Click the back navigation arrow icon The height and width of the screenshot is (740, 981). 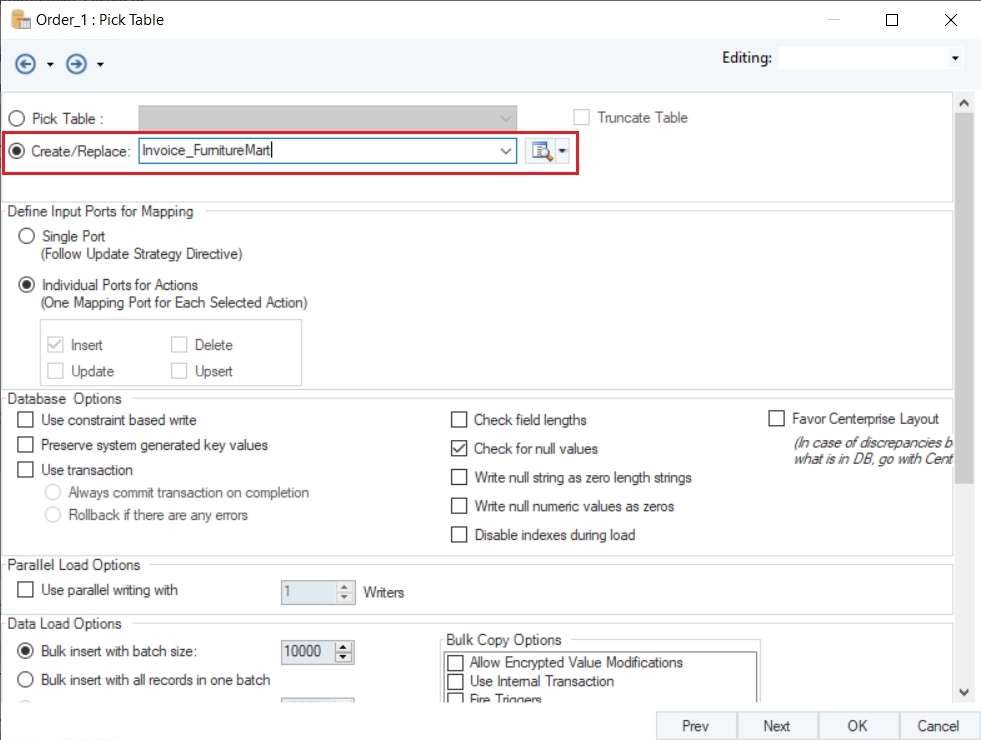[26, 64]
